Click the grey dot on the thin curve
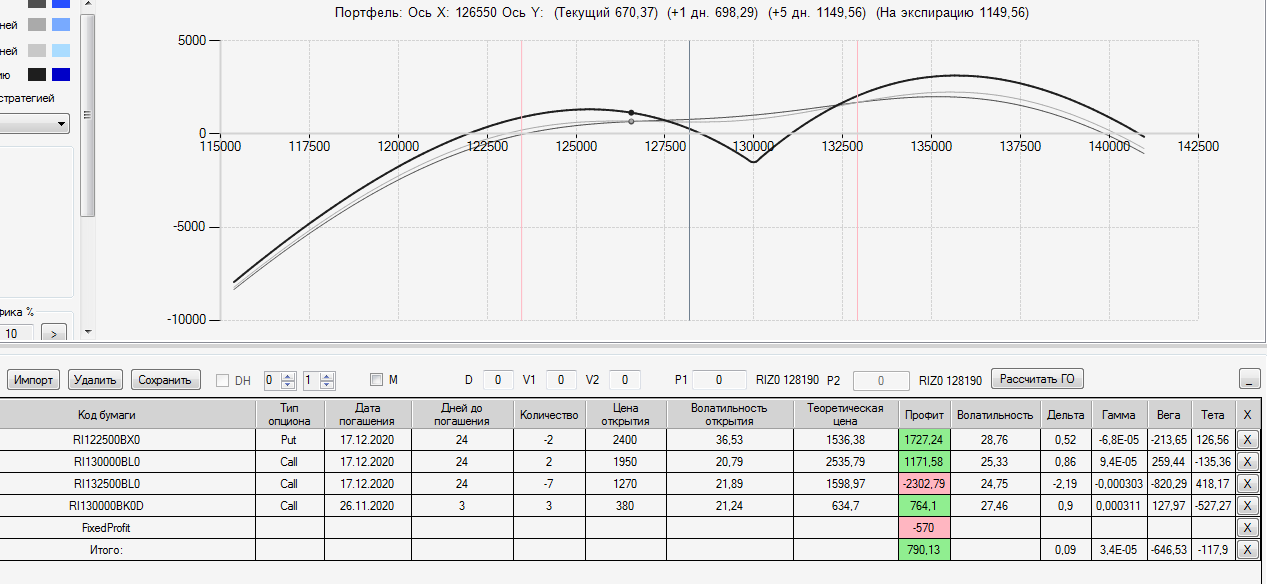The width and height of the screenshot is (1267, 584). coord(631,121)
